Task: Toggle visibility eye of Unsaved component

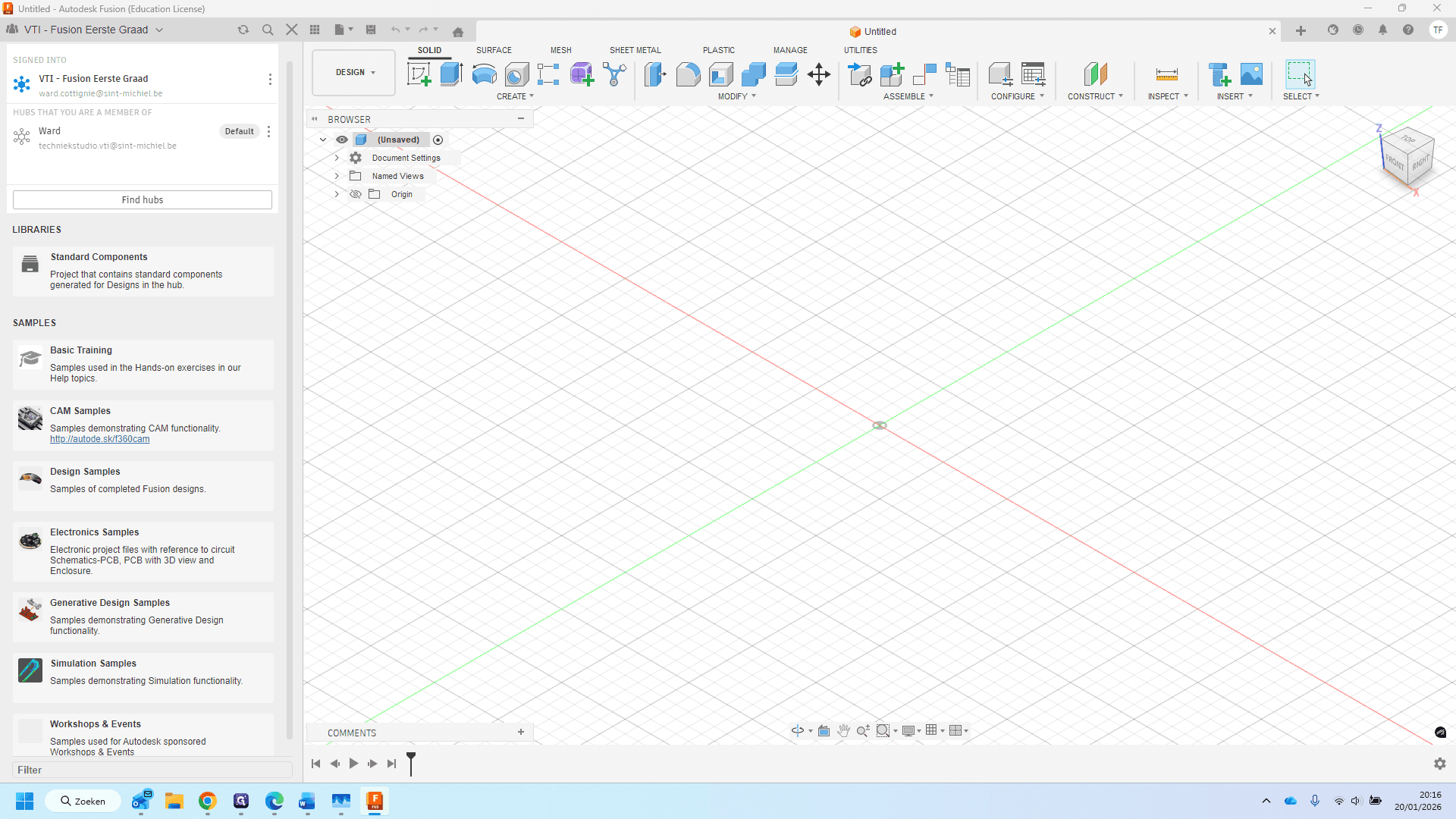Action: pyautogui.click(x=342, y=140)
